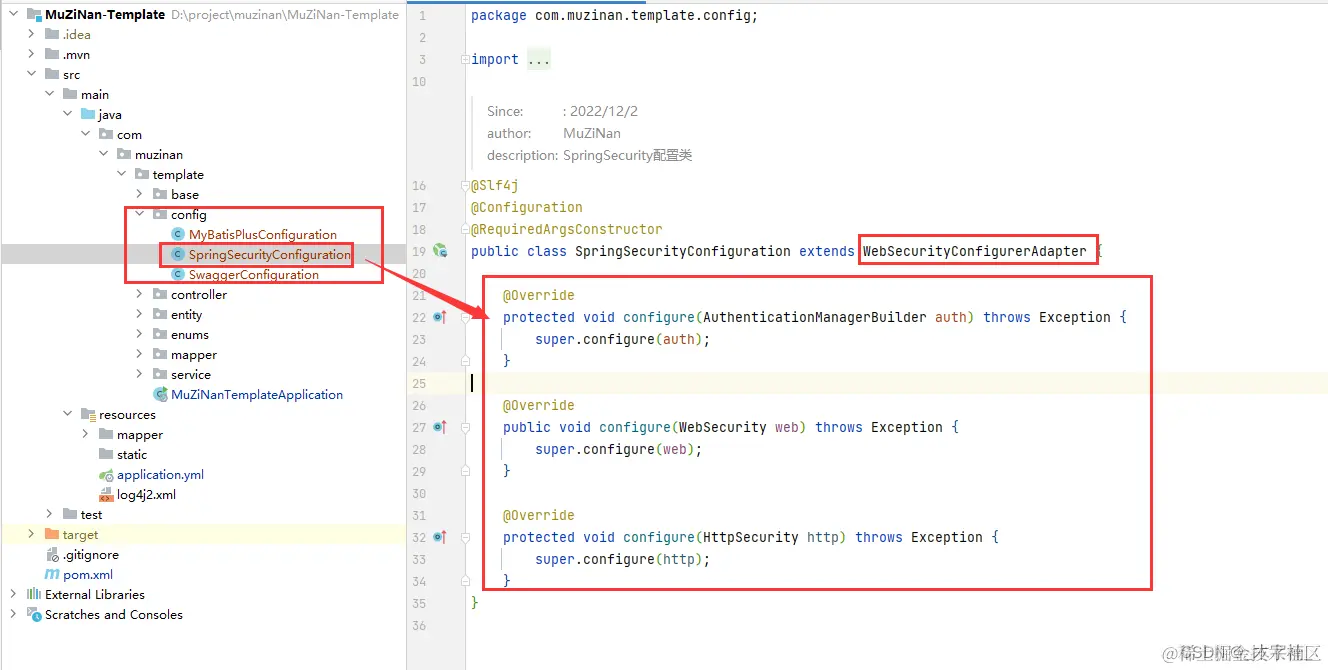
Task: Click WebSecurity parameter type at line 27
Action: pos(723,427)
